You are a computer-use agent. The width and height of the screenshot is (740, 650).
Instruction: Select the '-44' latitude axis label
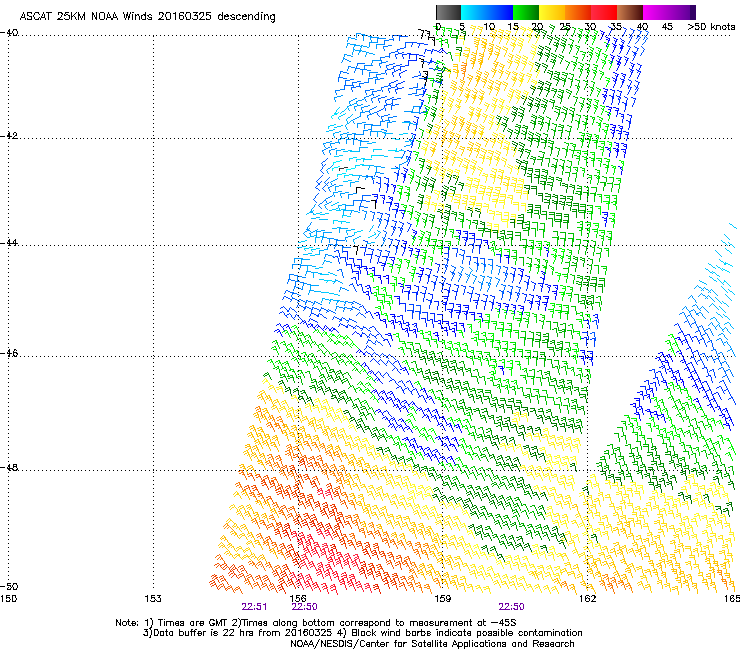click(x=9, y=243)
